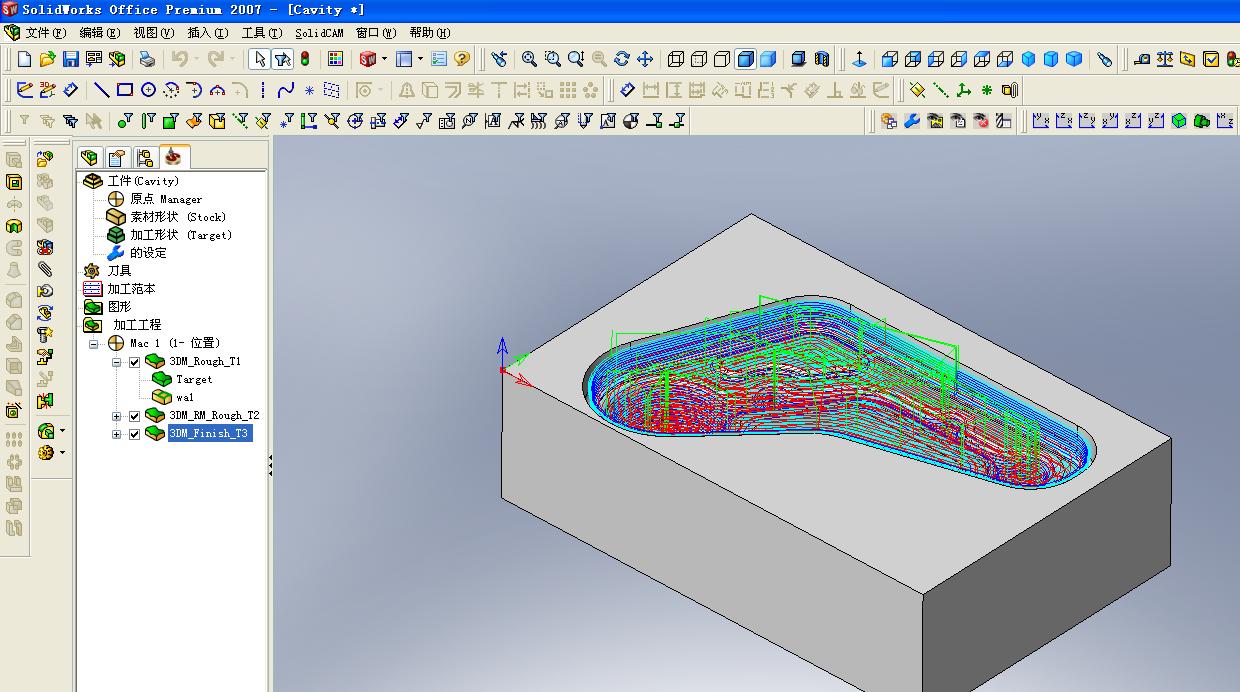Open the 工具 (Tools) menu
1240x692 pixels.
[262, 33]
